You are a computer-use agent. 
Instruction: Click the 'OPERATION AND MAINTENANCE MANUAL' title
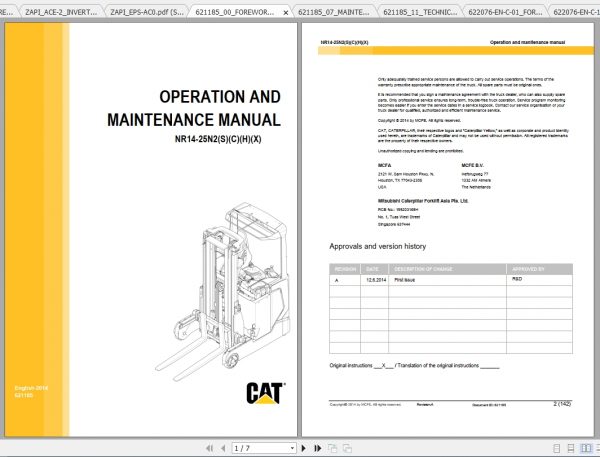(x=194, y=108)
